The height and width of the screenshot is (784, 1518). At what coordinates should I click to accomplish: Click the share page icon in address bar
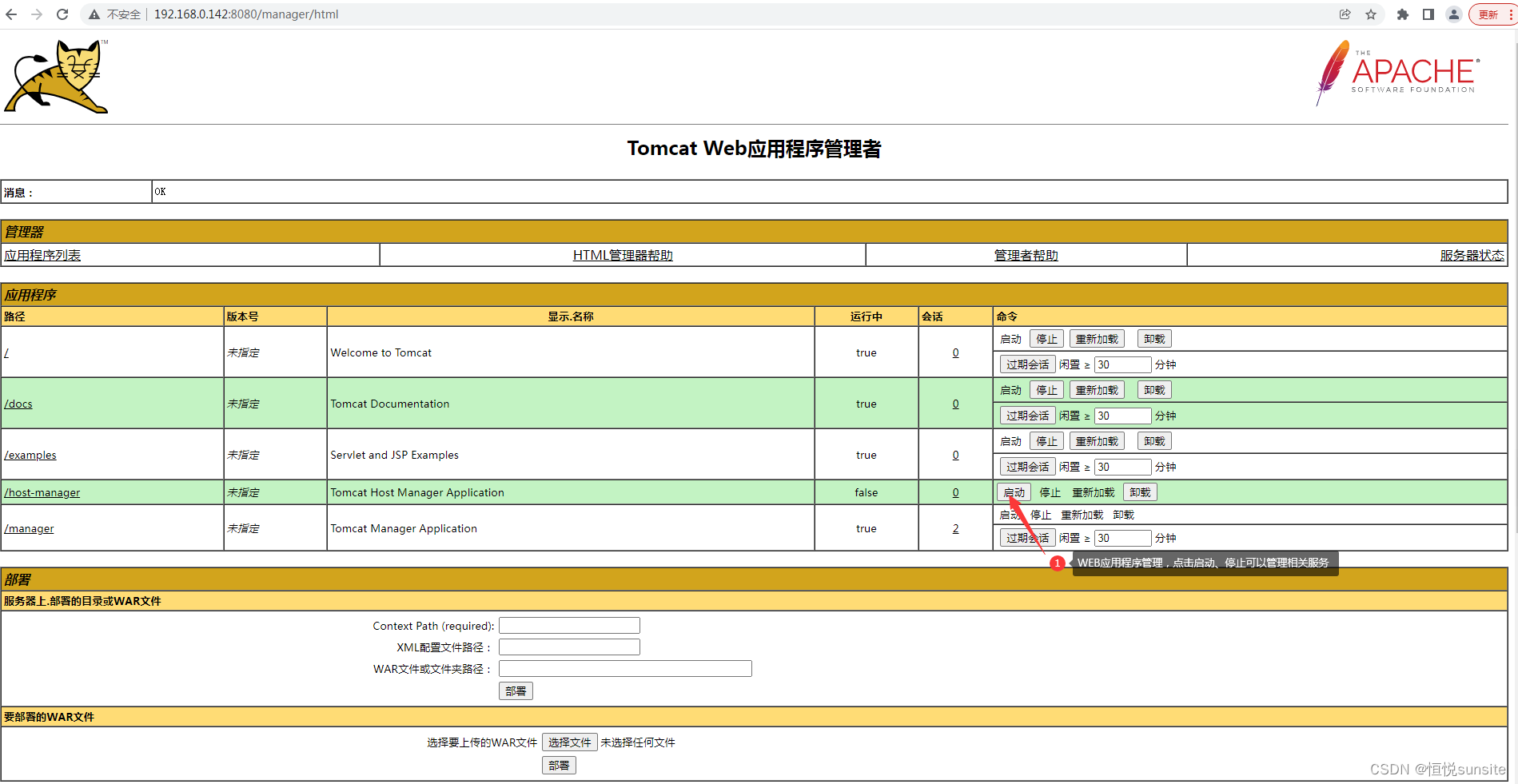1345,14
